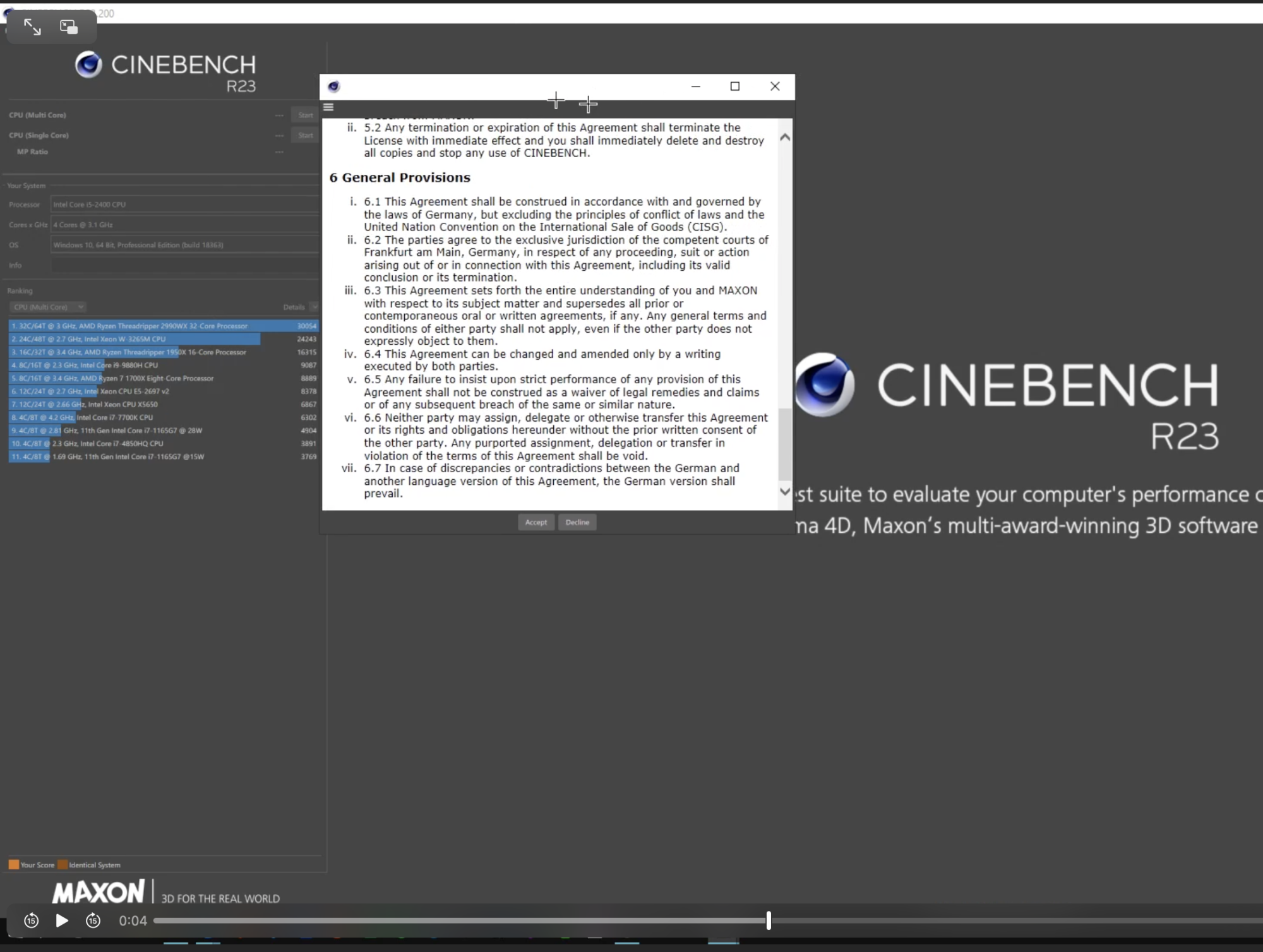Click the OS field Windows 10 64 Bit

pos(185,245)
